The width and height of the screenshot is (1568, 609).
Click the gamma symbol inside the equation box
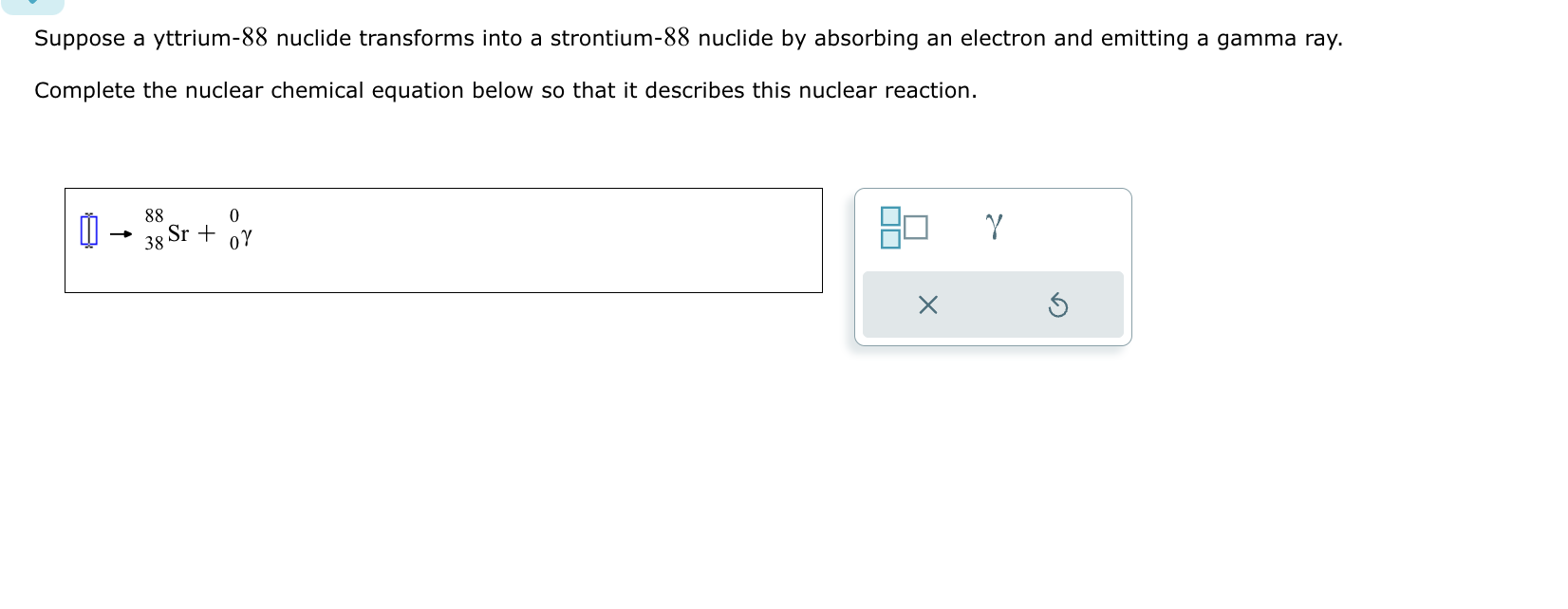pyautogui.click(x=245, y=237)
